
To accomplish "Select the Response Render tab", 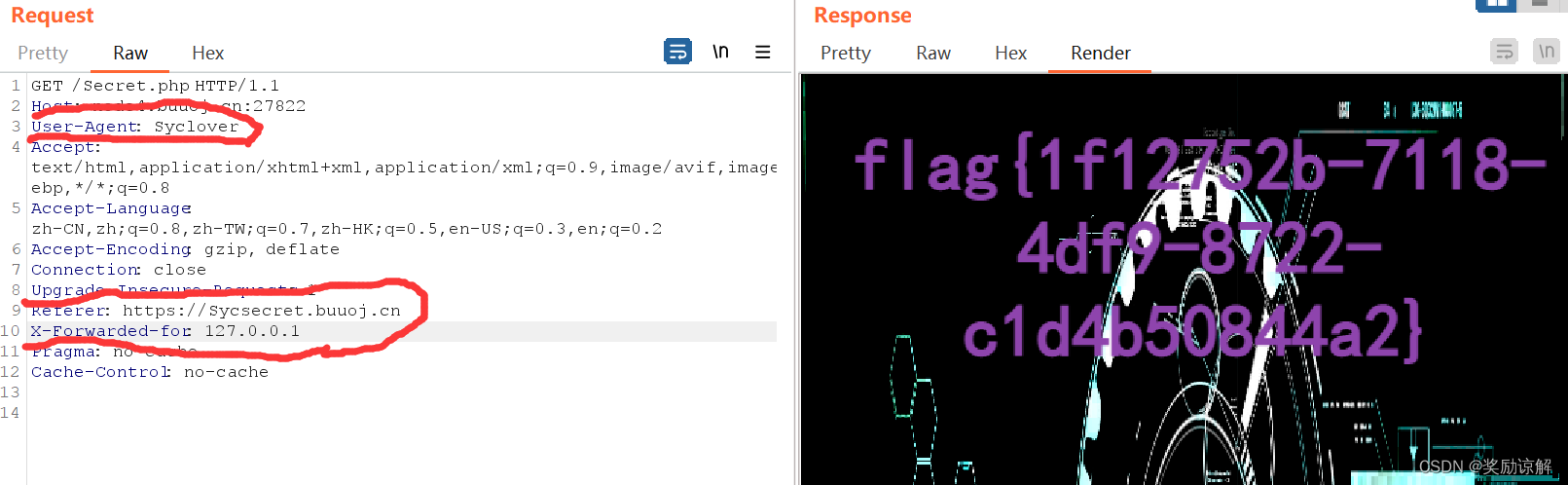I will [x=1100, y=53].
